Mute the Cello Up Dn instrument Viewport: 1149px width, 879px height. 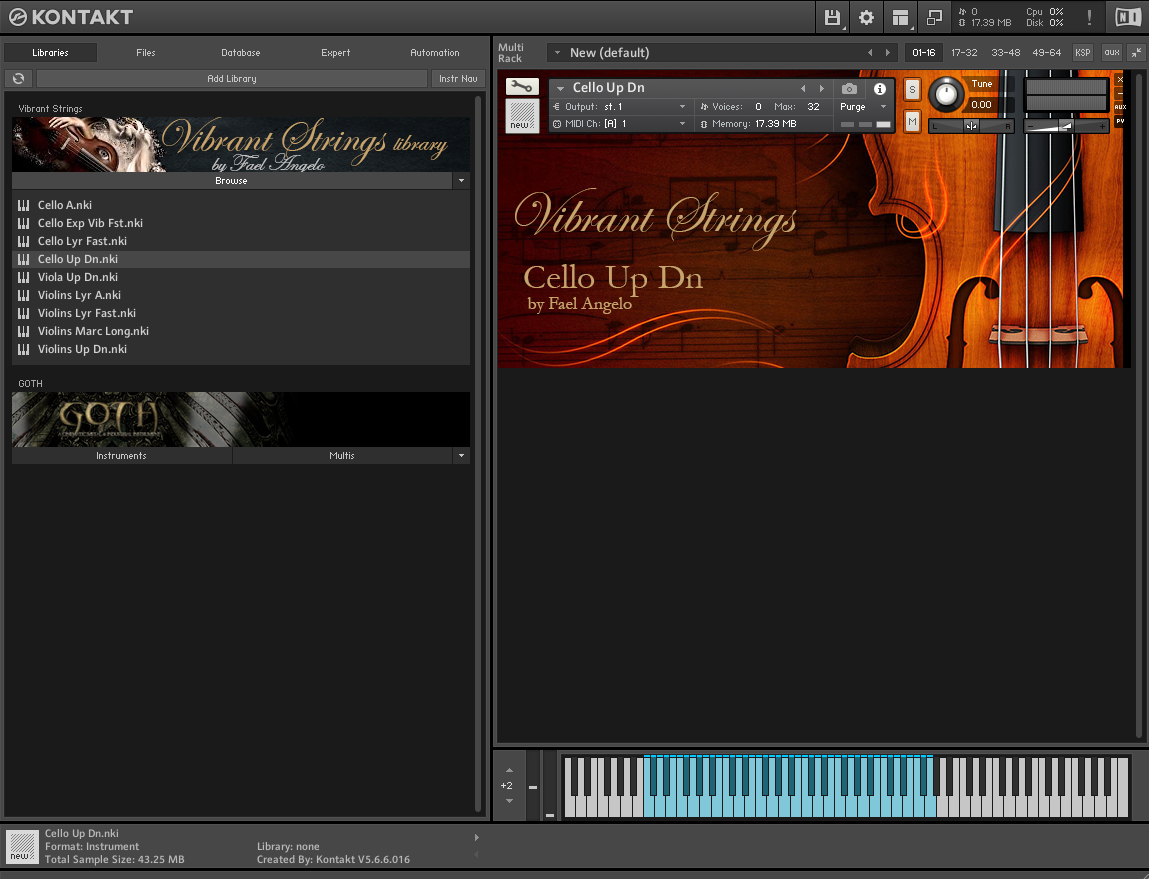point(912,121)
